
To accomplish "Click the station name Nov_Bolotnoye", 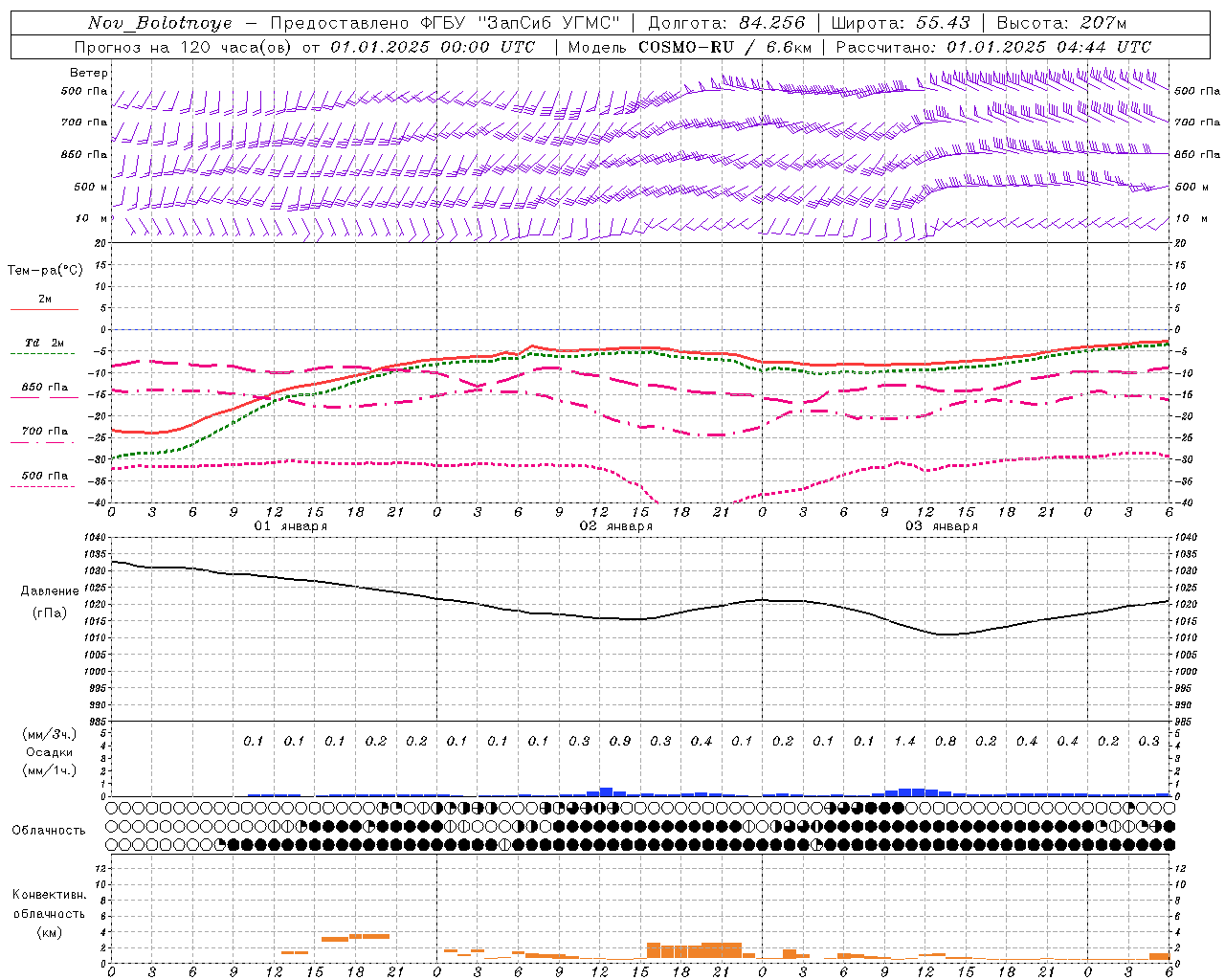I will (160, 23).
